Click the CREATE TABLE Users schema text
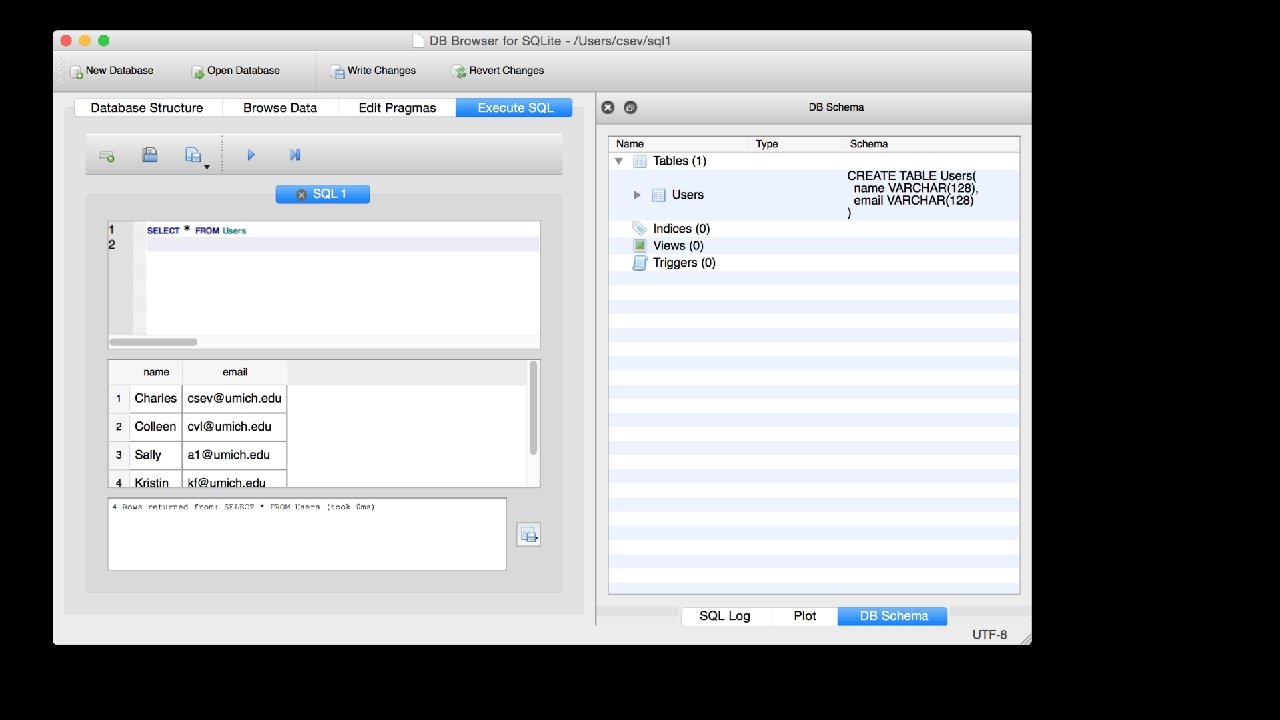This screenshot has height=720, width=1280. (912, 194)
